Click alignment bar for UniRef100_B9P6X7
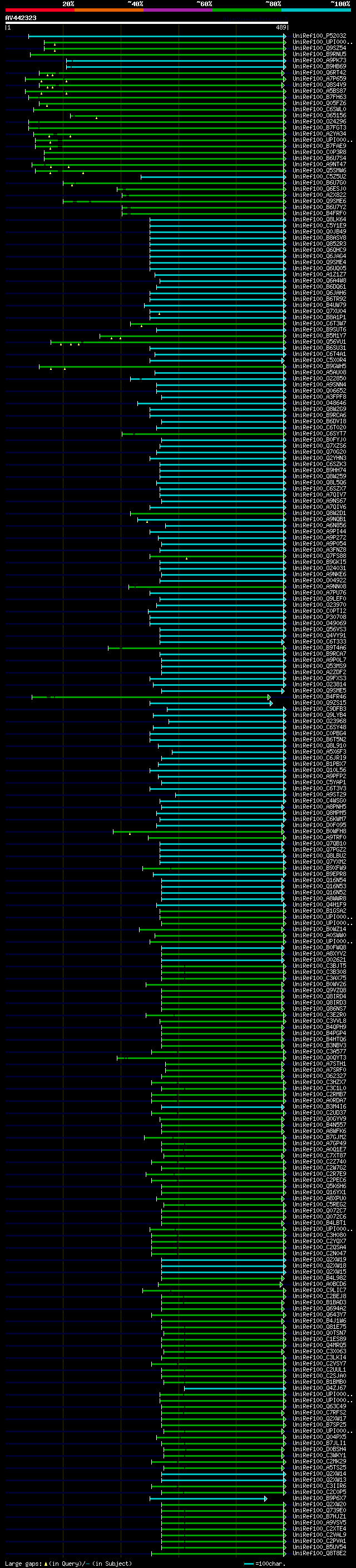The height and width of the screenshot is (1568, 356). (x=208, y=1498)
